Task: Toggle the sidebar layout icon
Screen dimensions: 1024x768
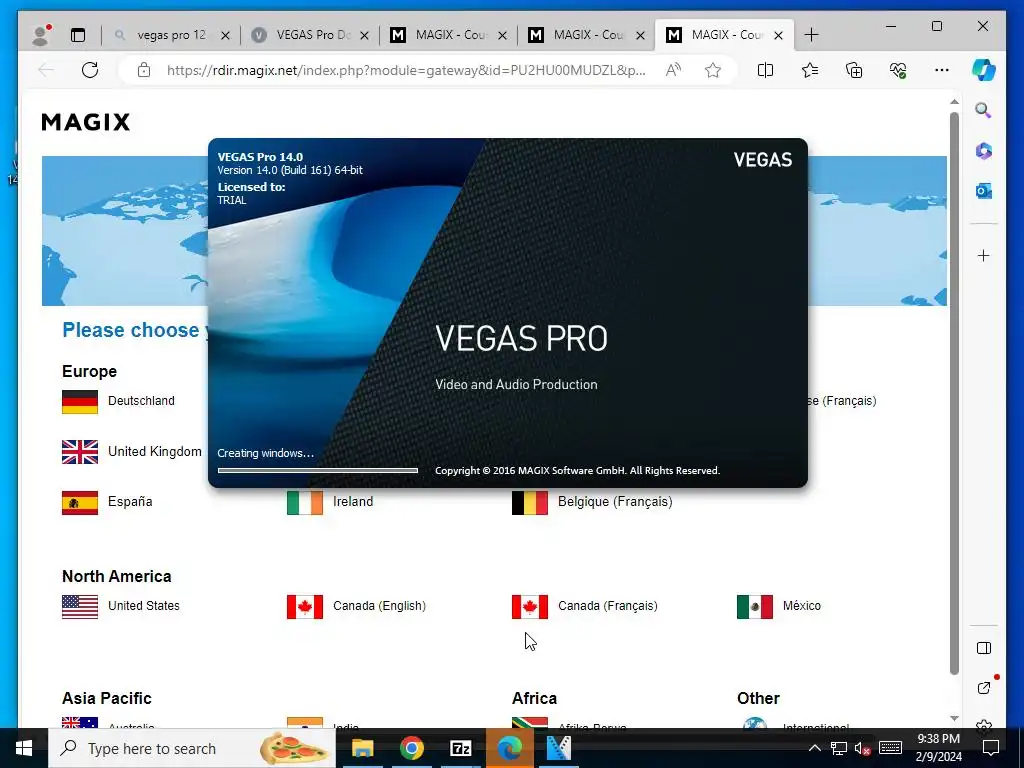Action: coord(984,648)
